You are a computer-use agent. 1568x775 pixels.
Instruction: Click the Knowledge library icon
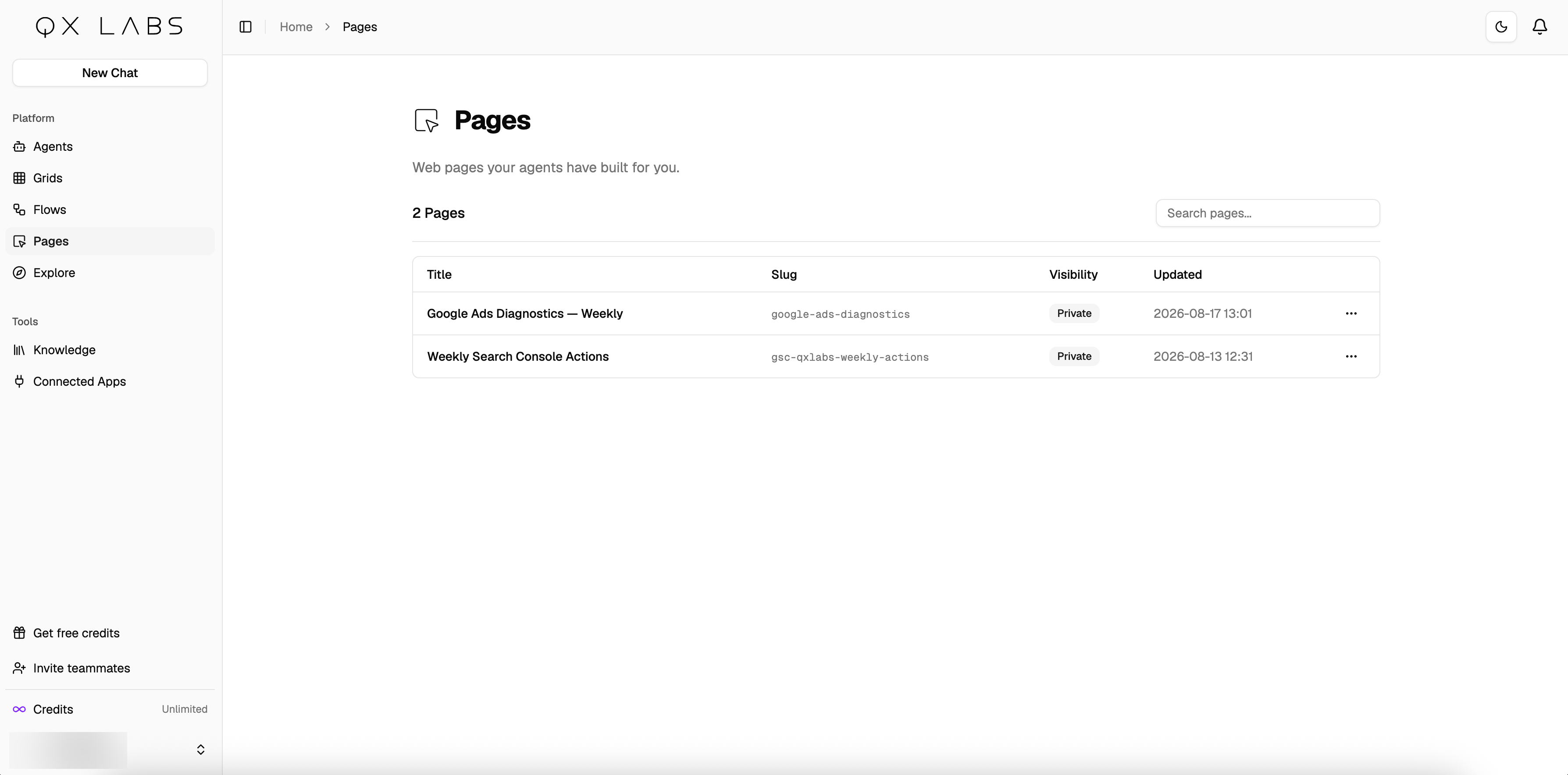[x=19, y=350]
